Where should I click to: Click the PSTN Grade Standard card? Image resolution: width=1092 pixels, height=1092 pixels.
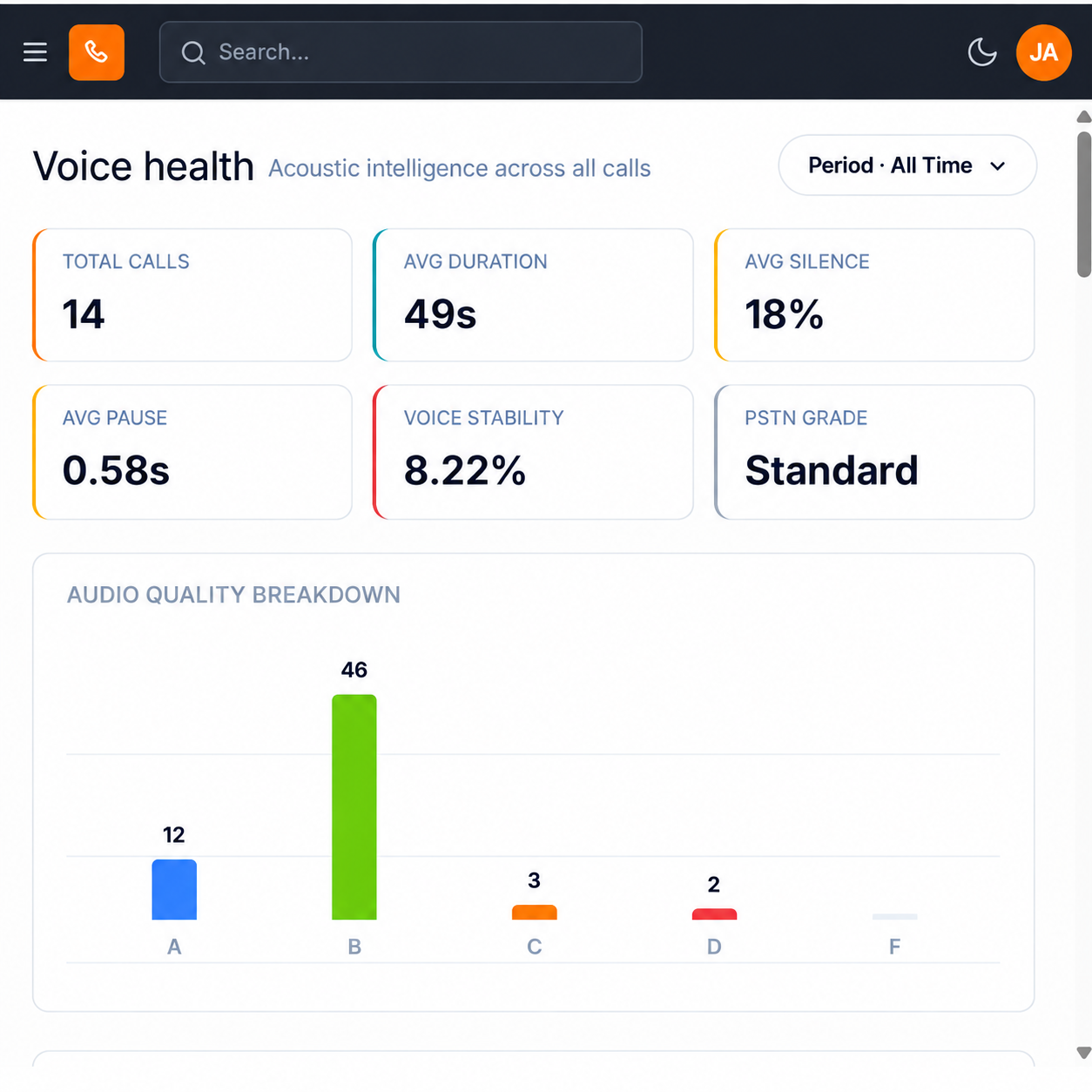[874, 452]
